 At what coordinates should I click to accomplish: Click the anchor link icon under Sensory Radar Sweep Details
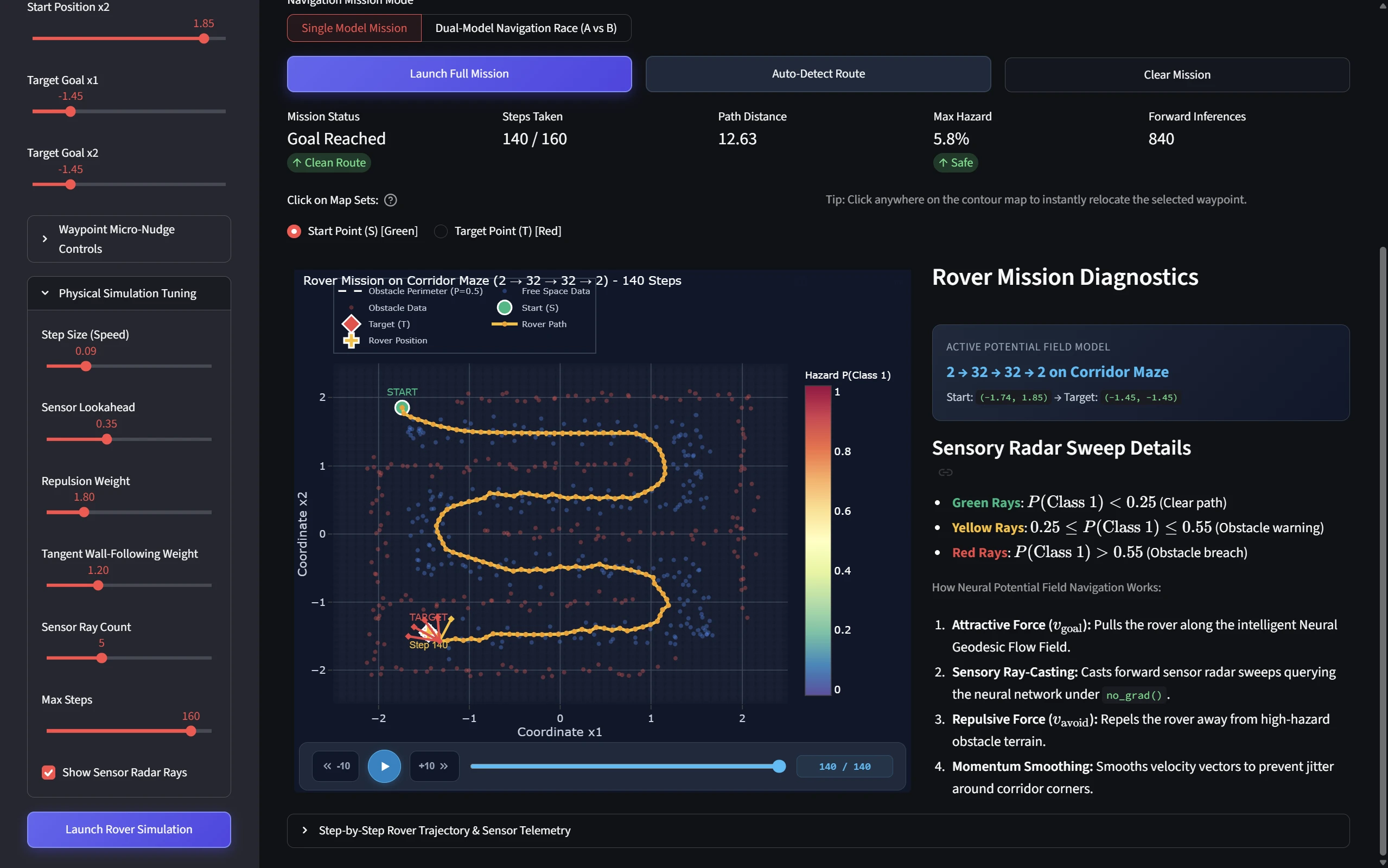coord(945,473)
